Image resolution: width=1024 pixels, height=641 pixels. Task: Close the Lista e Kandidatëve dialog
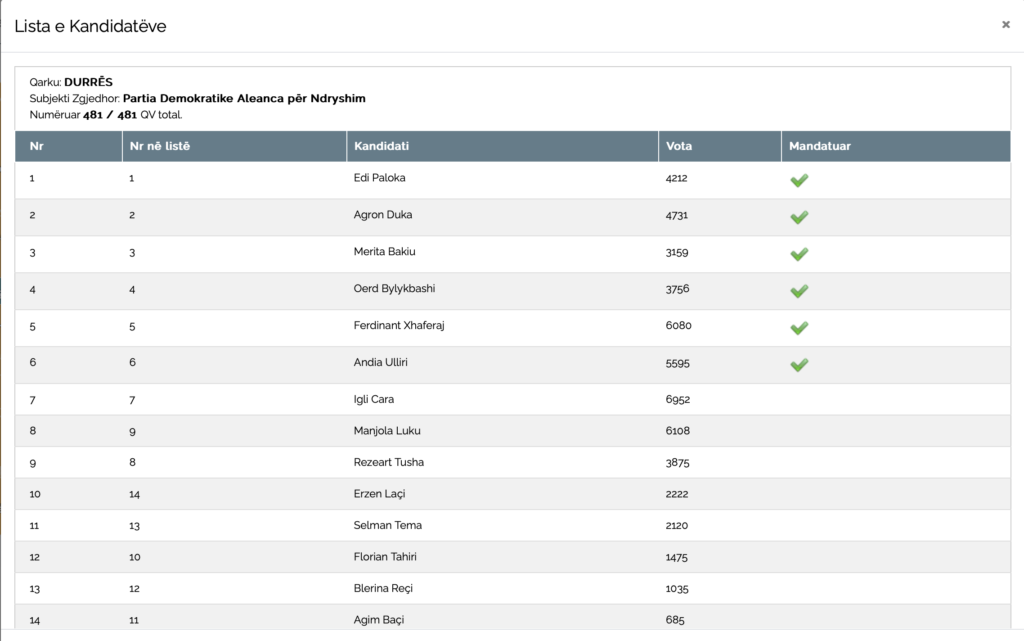pyautogui.click(x=1005, y=25)
